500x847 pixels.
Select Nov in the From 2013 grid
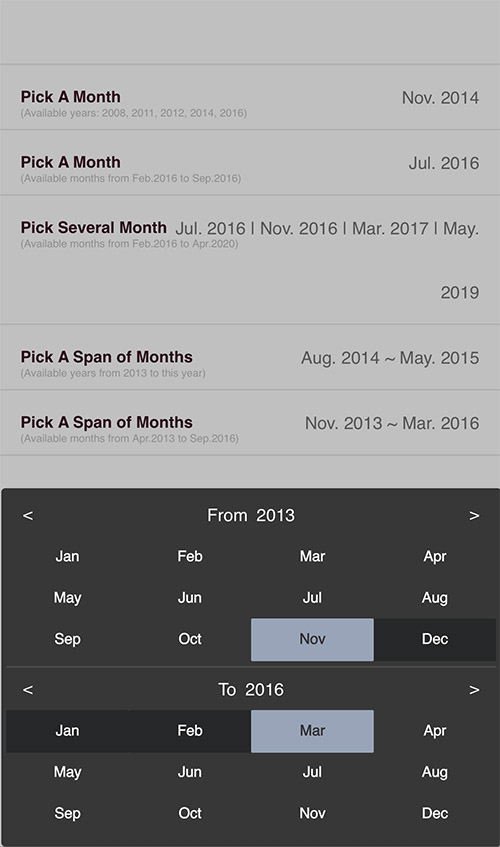(312, 640)
